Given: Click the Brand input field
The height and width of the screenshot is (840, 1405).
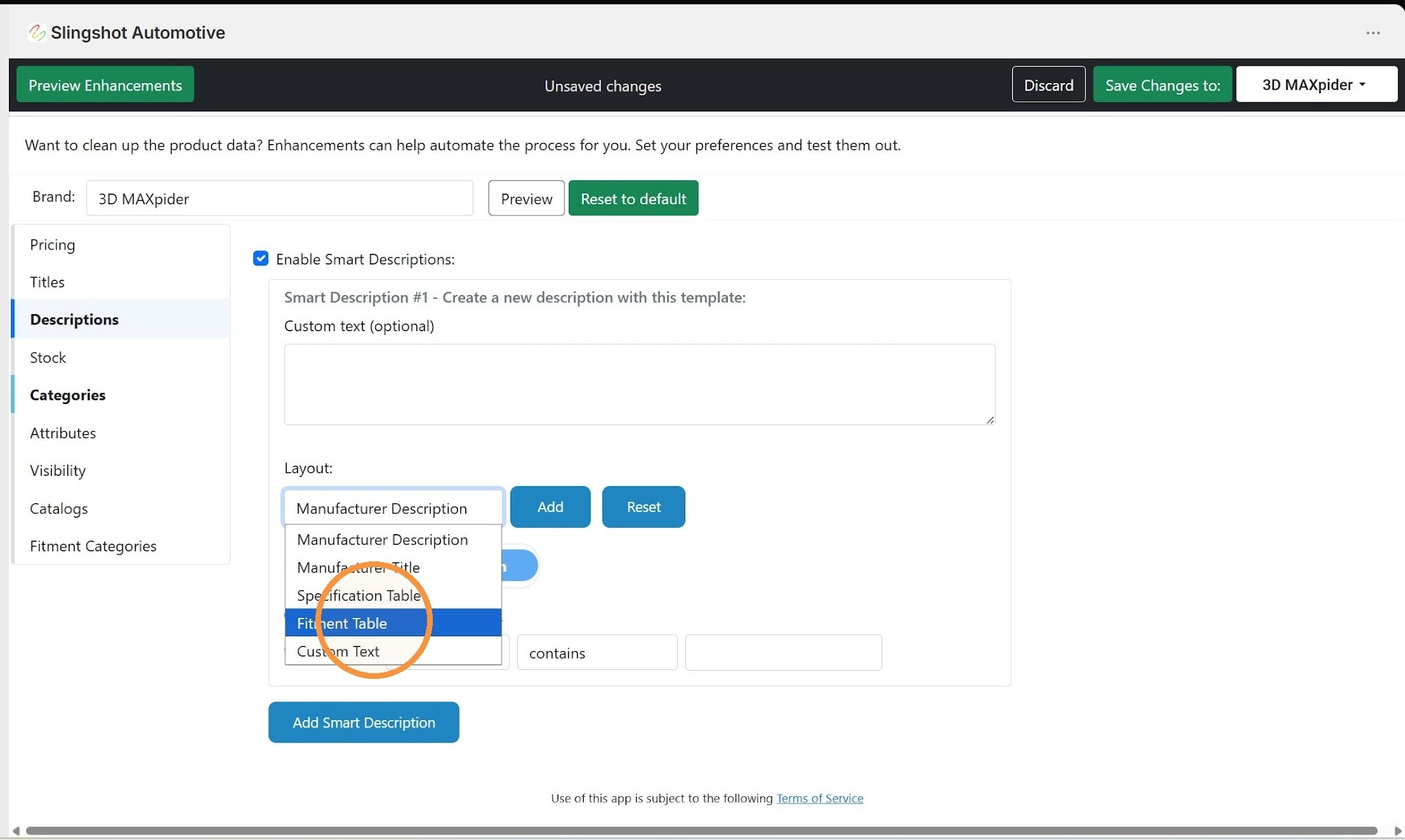Looking at the screenshot, I should click(279, 198).
